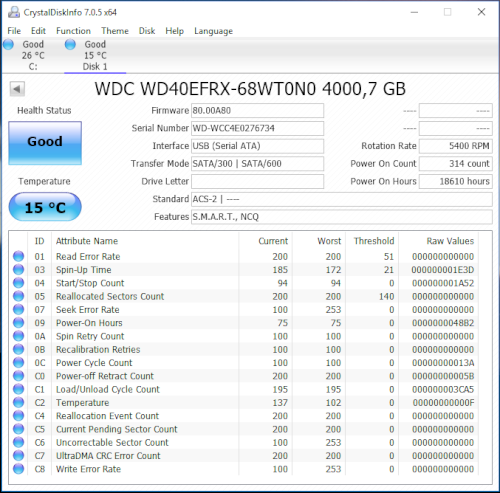500x493 pixels.
Task: Click status orb for Power-off Retract Count
Action: pyautogui.click(x=19, y=376)
